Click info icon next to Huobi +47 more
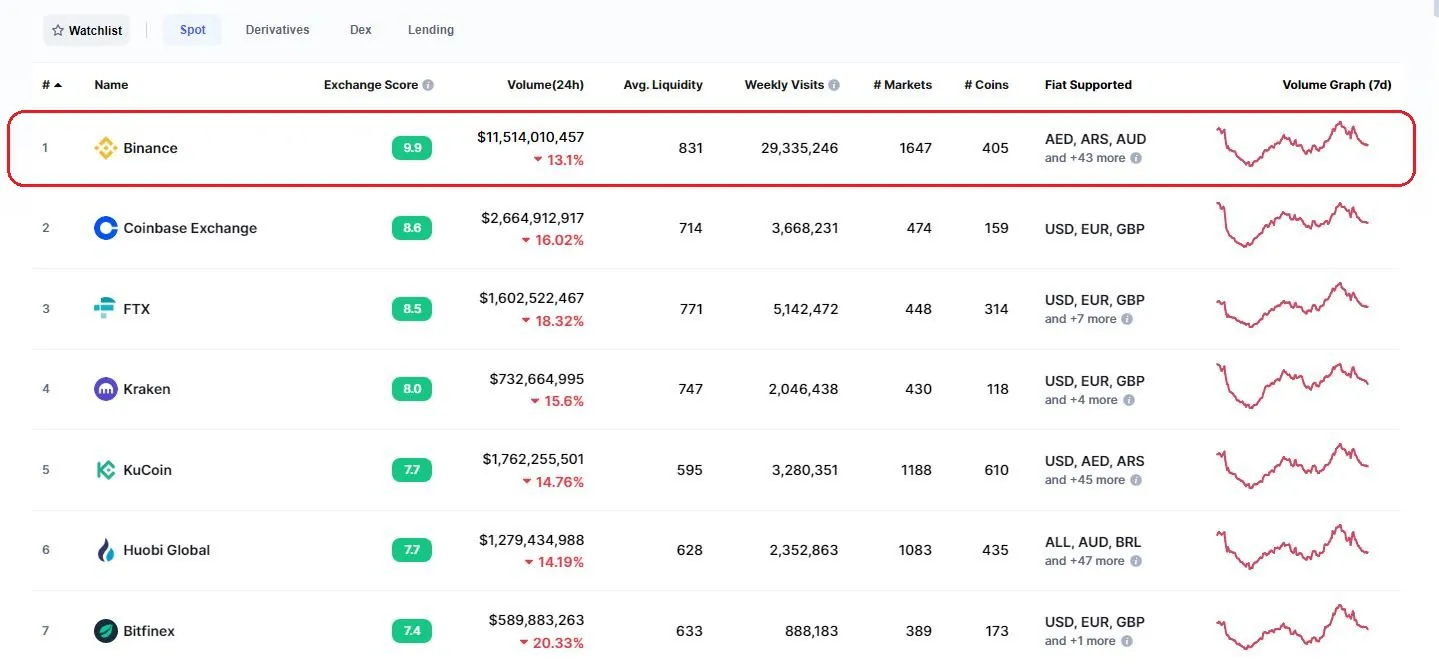 [1136, 561]
